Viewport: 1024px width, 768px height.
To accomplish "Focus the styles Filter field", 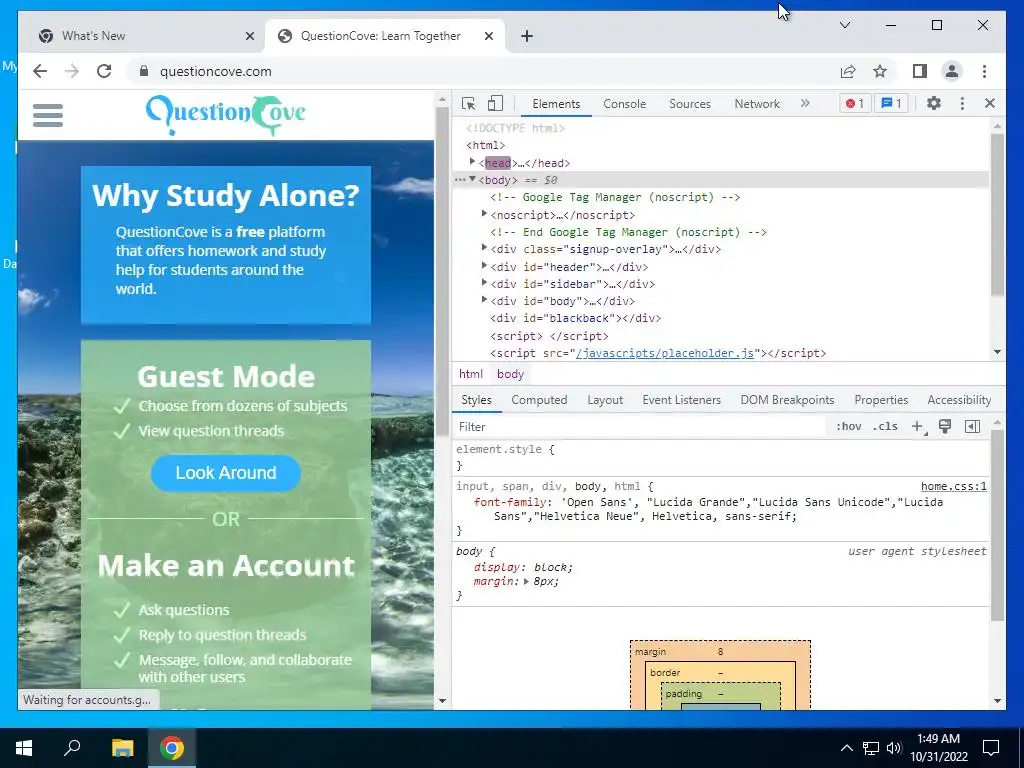I will [x=640, y=426].
